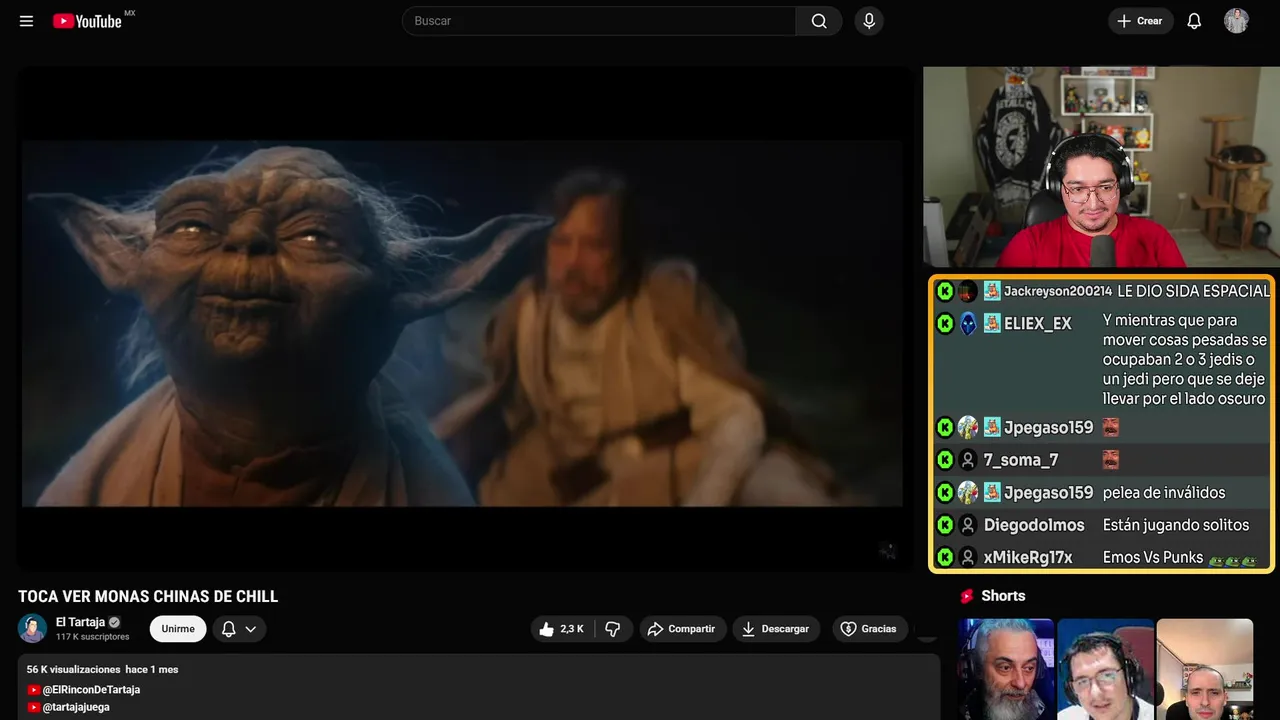The height and width of the screenshot is (720, 1280).
Task: Click the search magnifier button
Action: 819,21
